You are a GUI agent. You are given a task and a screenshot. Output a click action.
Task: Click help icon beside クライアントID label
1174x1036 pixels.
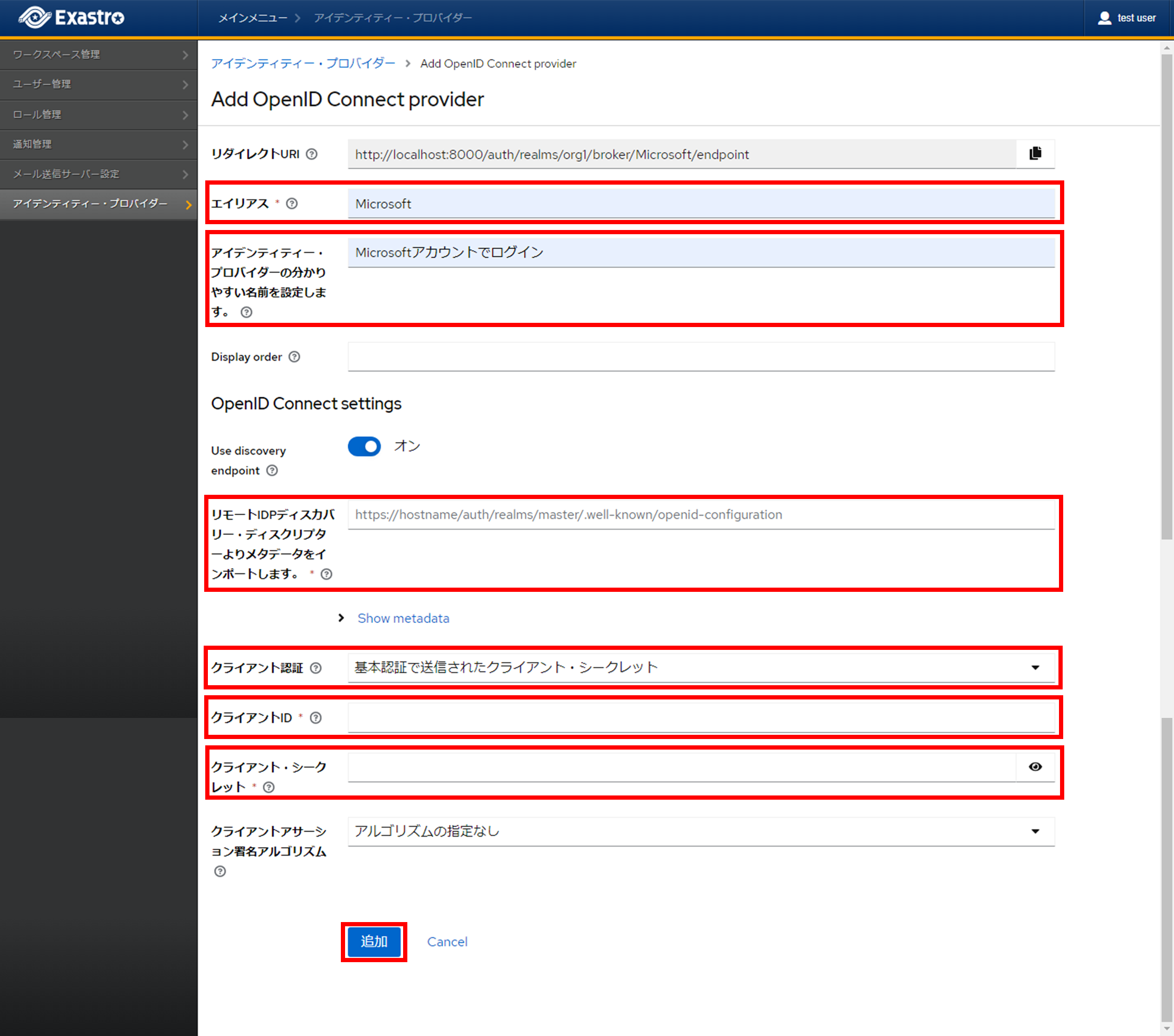pos(316,717)
